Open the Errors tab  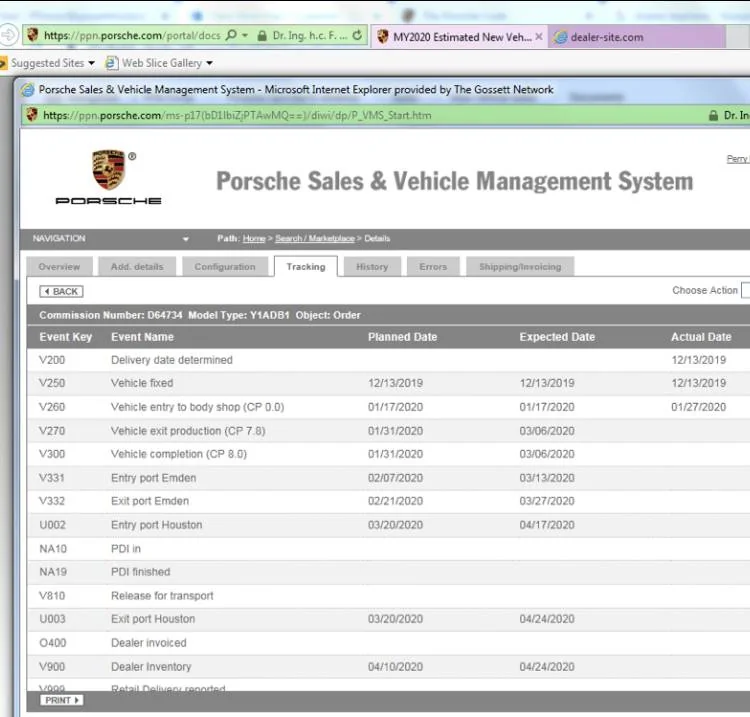tap(433, 267)
